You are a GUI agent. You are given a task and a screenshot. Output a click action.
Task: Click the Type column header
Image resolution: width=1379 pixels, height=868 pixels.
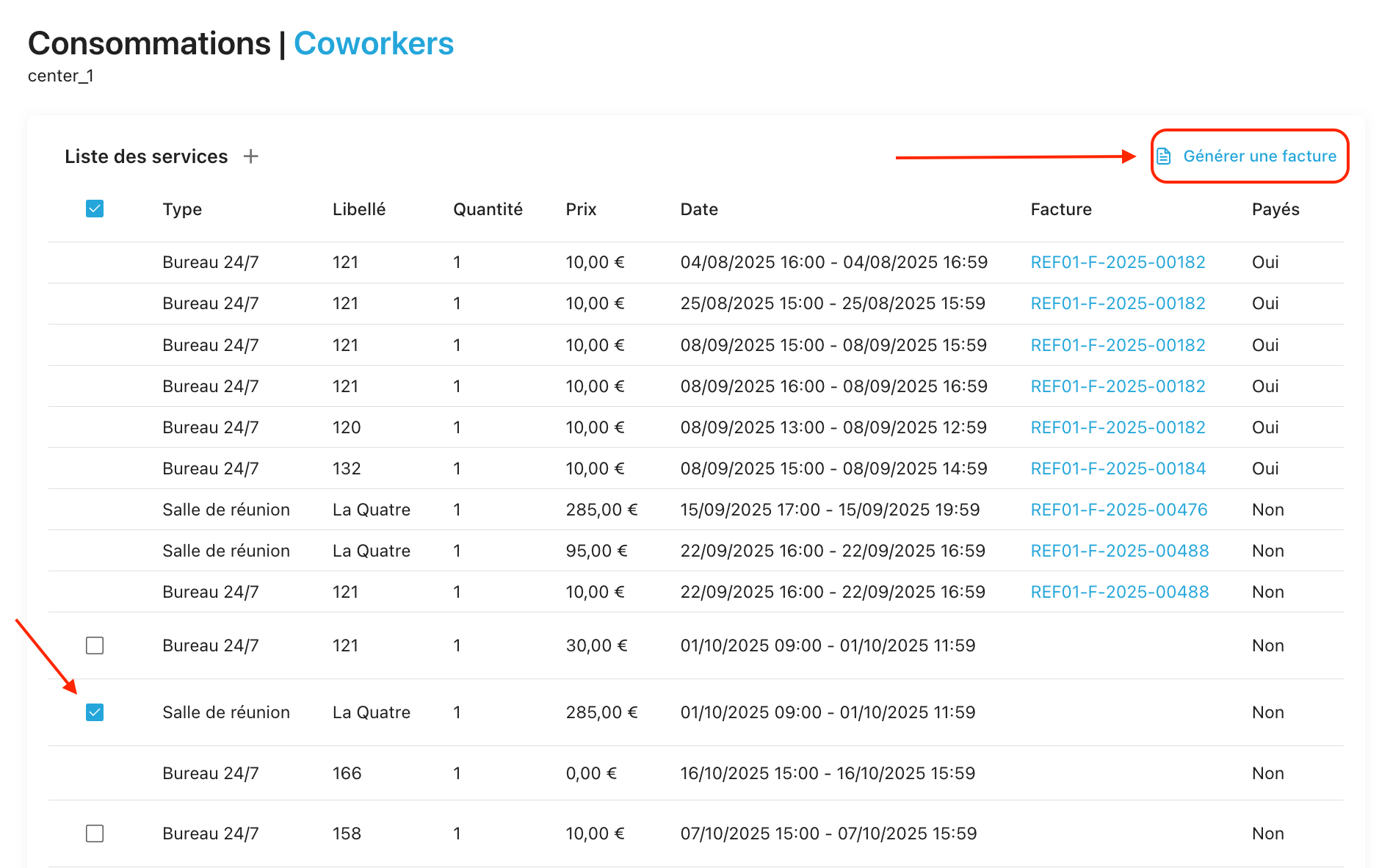click(182, 209)
